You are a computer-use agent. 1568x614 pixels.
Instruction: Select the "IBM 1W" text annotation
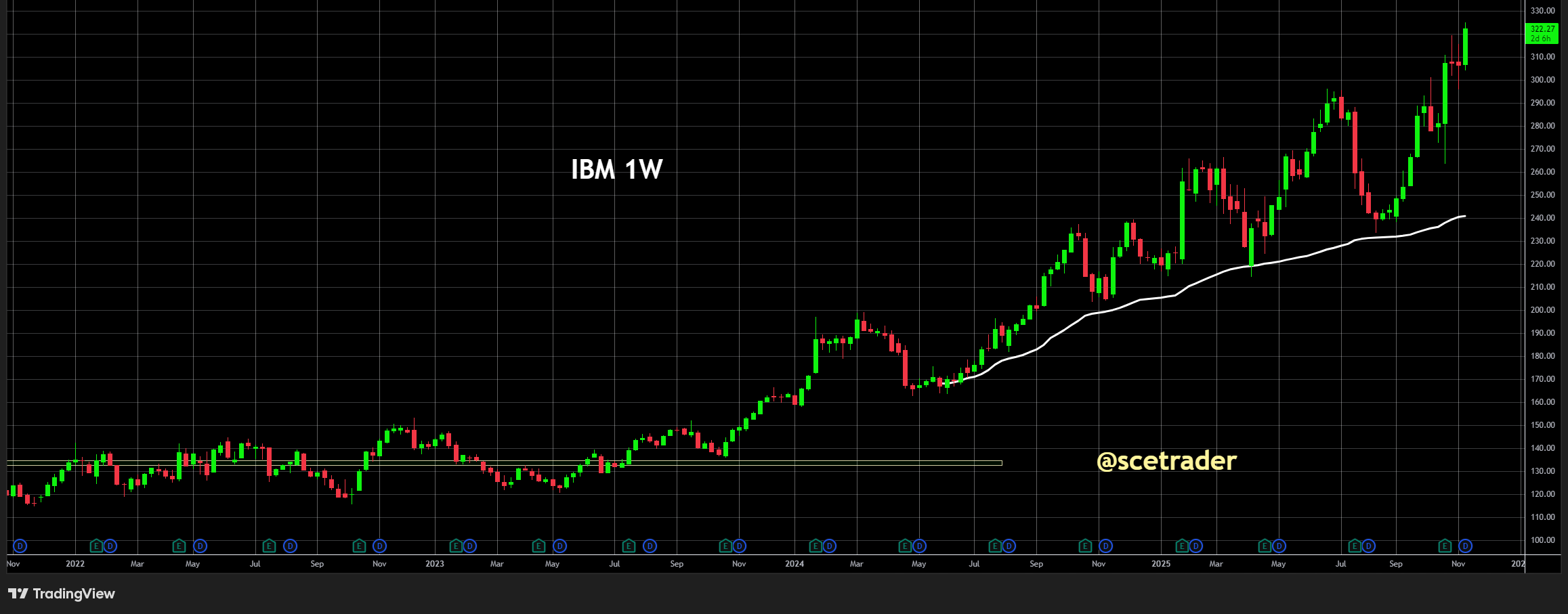617,169
